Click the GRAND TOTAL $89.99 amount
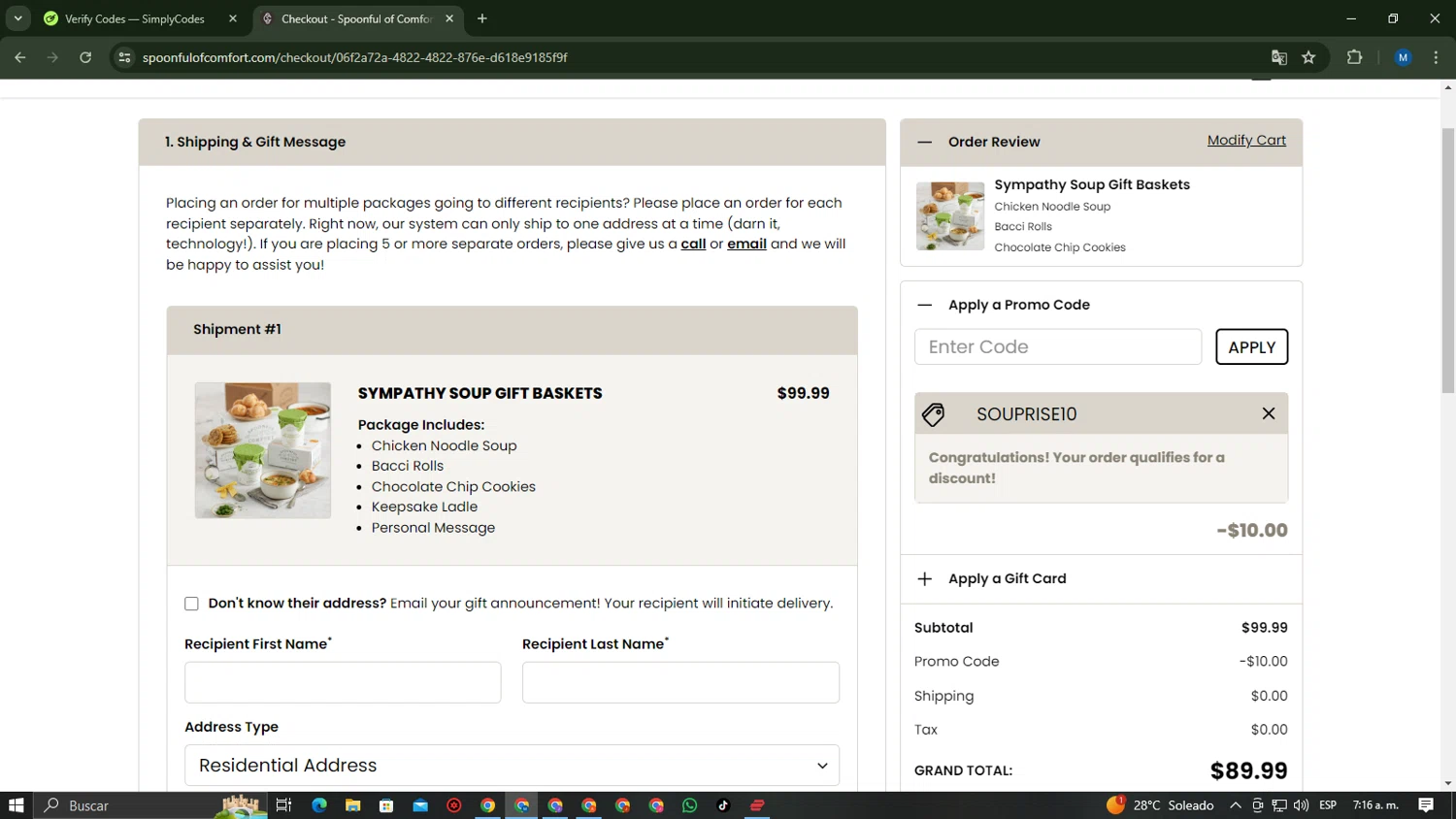The image size is (1456, 819). (1248, 770)
